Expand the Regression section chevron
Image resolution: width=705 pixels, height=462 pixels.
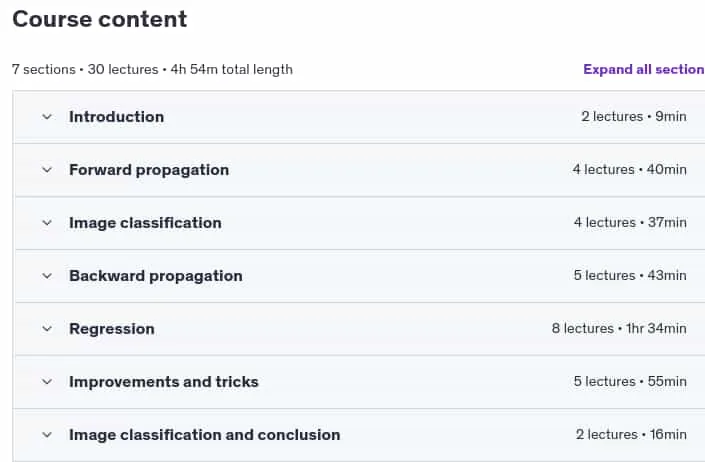(x=47, y=329)
